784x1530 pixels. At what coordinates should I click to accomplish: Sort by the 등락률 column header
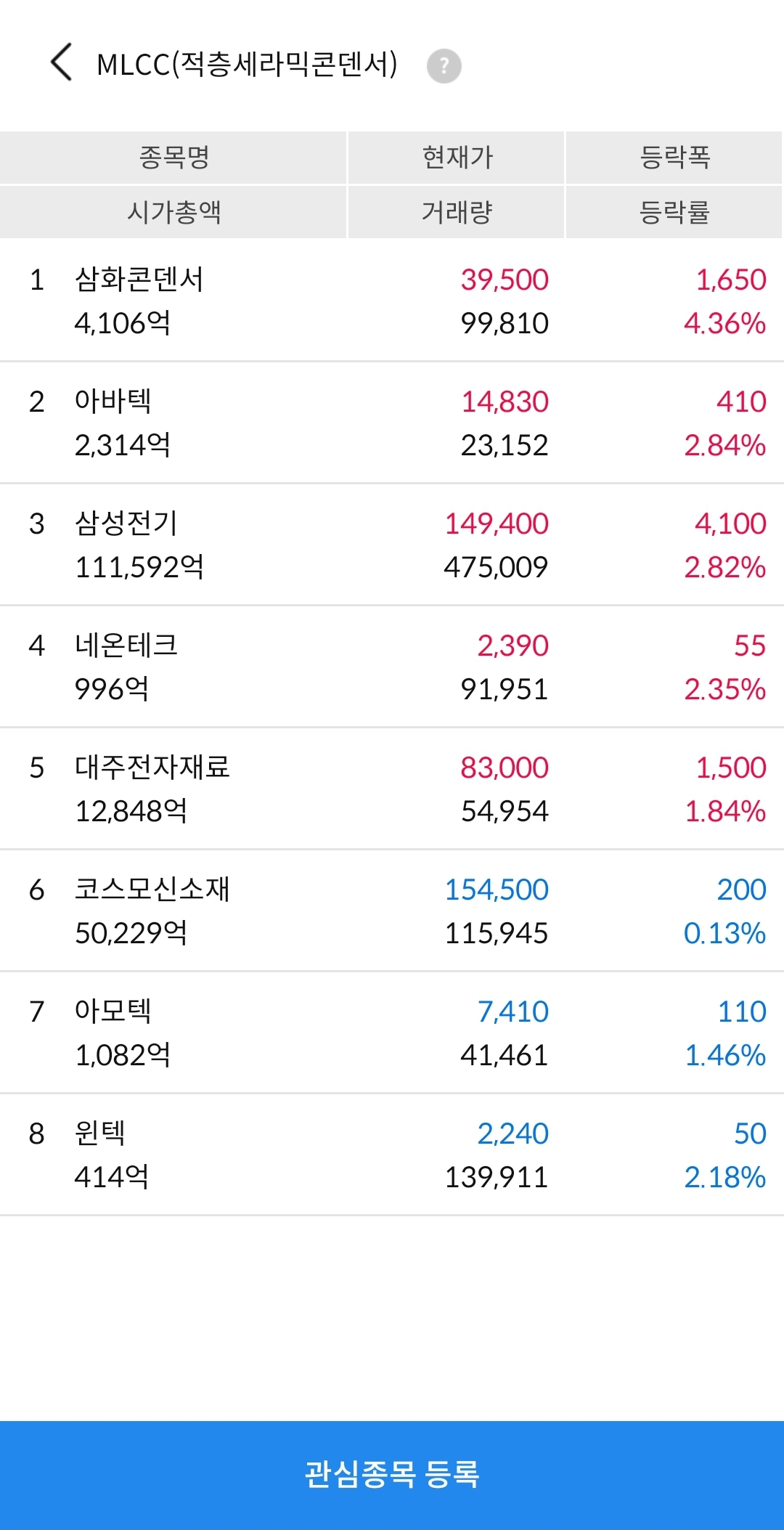click(x=674, y=212)
